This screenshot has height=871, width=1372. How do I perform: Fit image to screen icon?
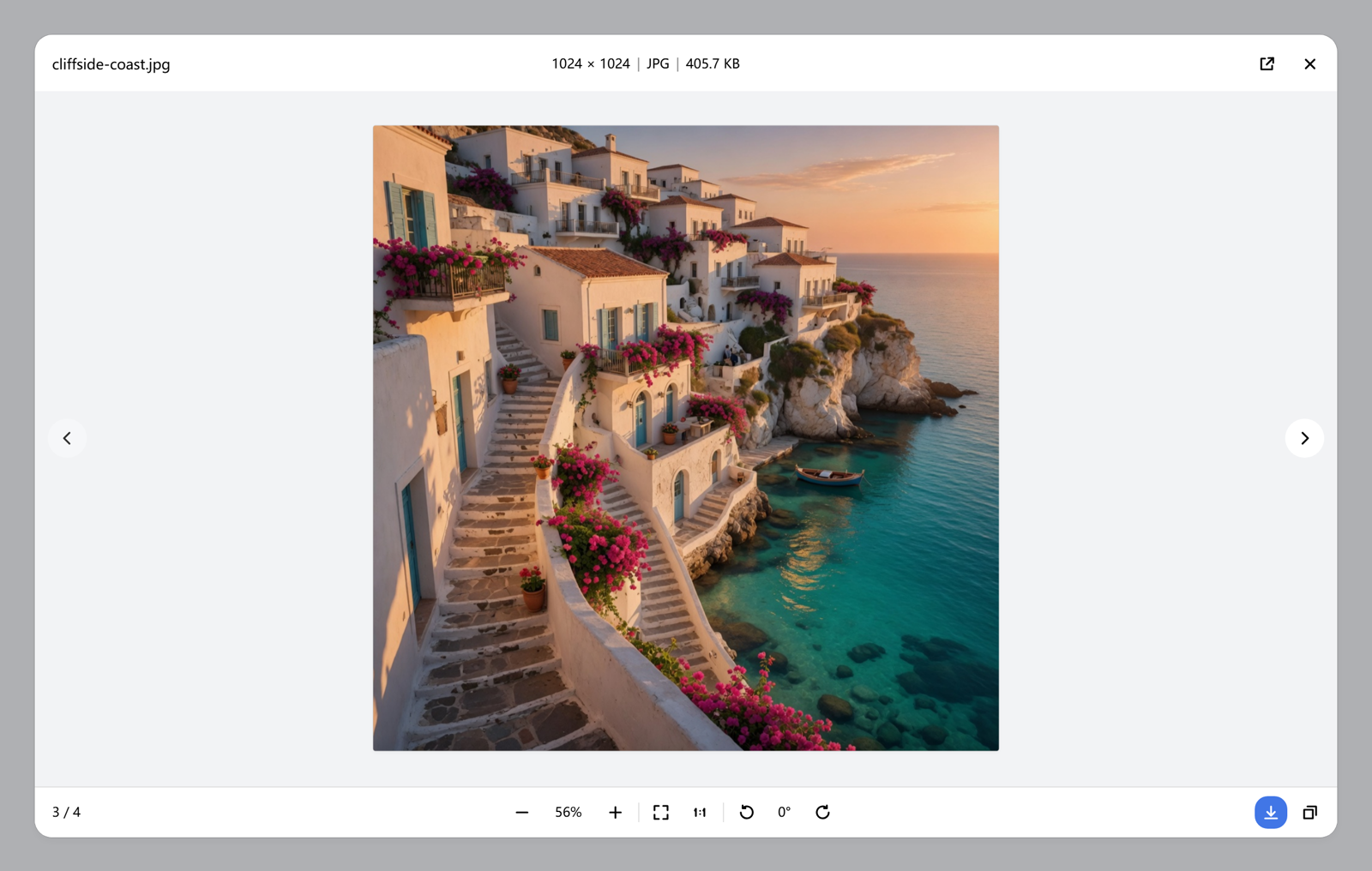(x=660, y=812)
